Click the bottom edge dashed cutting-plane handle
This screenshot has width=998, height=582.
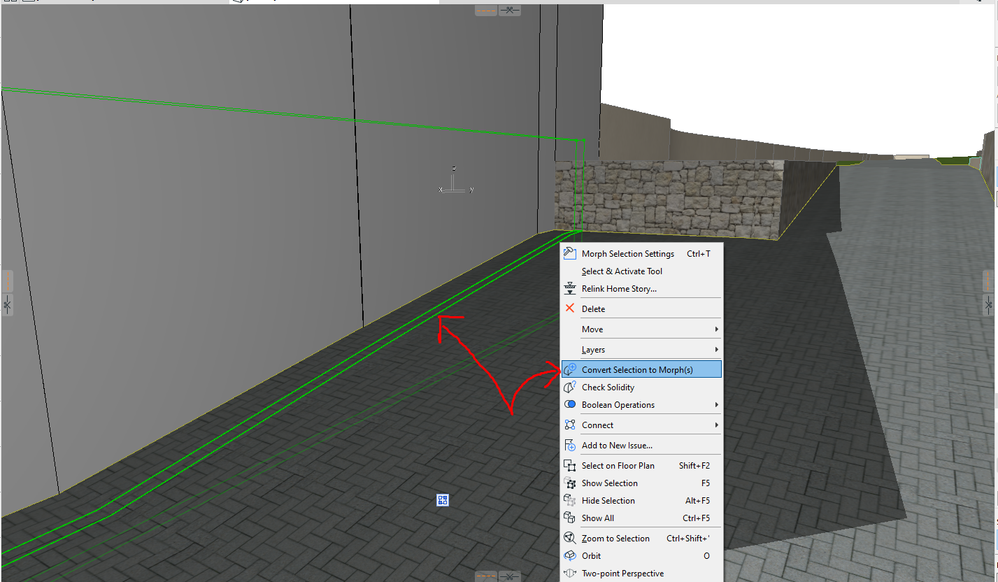click(x=486, y=576)
